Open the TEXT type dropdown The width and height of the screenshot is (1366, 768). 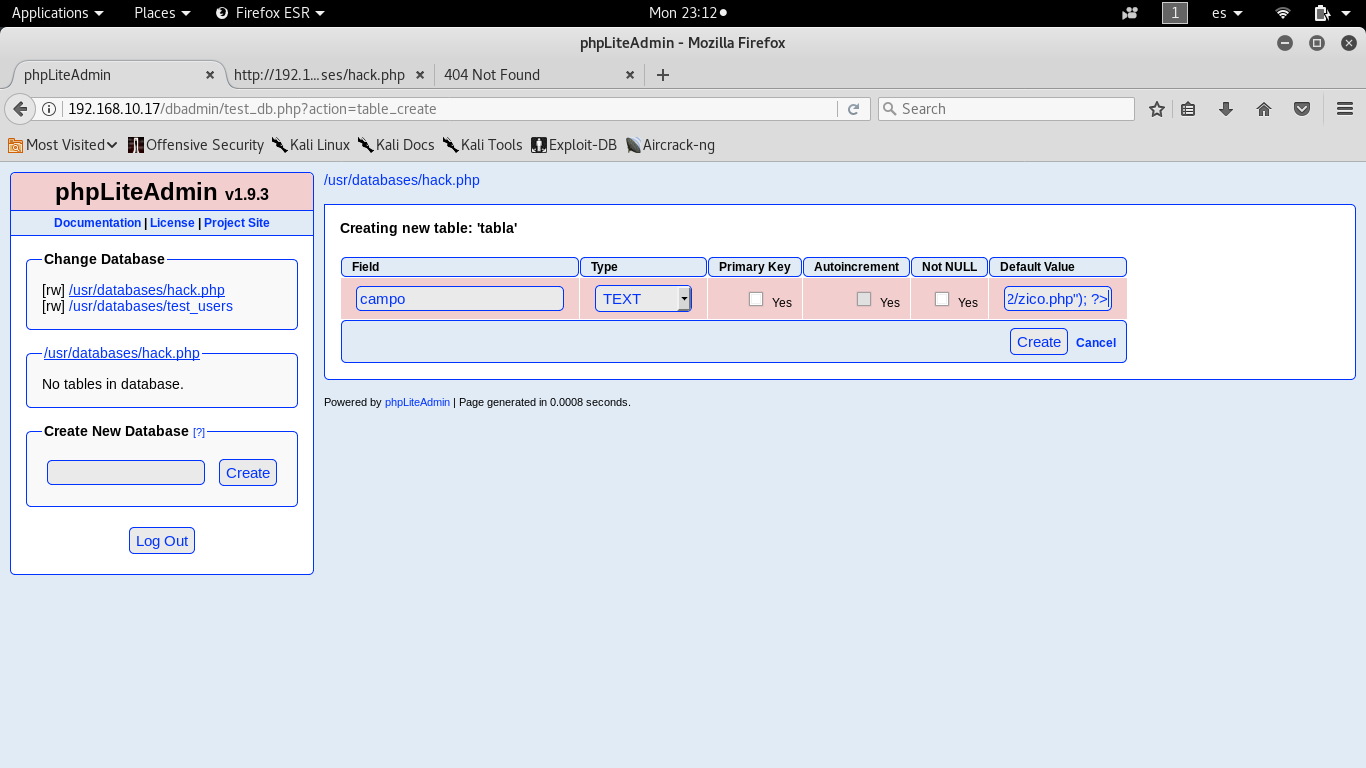click(643, 299)
